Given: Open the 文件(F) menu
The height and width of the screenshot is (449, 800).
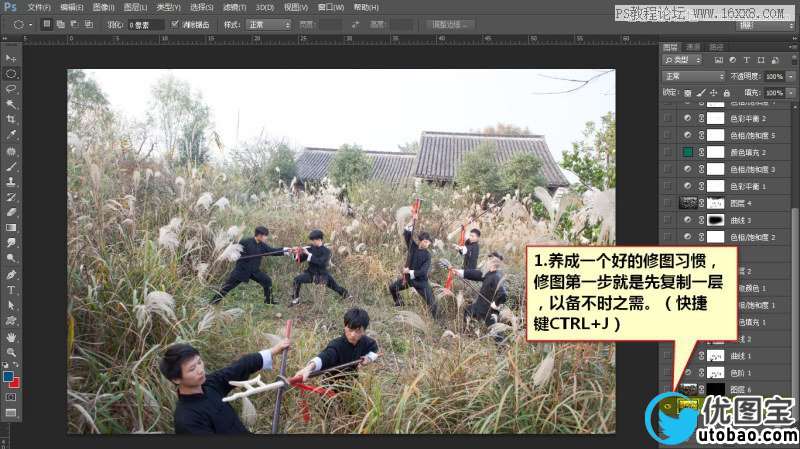Looking at the screenshot, I should [39, 7].
